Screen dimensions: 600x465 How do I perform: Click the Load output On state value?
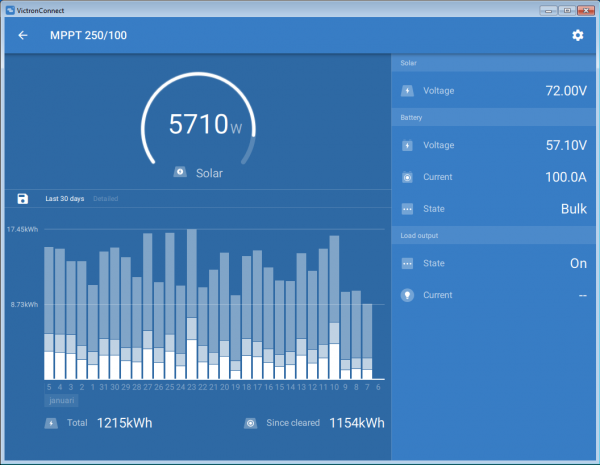pyautogui.click(x=576, y=263)
